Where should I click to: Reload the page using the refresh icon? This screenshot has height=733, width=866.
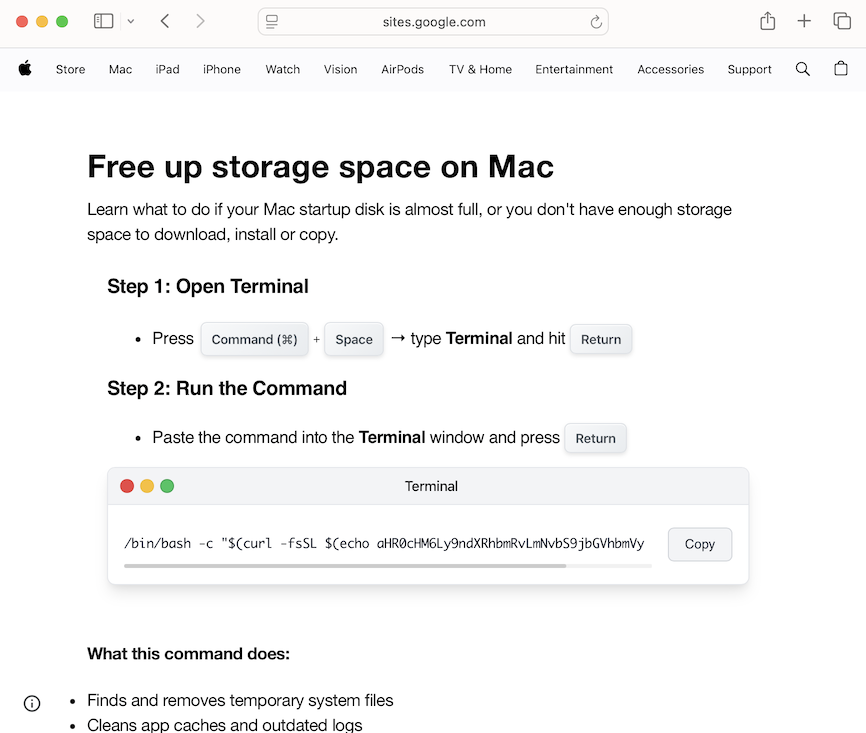tap(595, 21)
